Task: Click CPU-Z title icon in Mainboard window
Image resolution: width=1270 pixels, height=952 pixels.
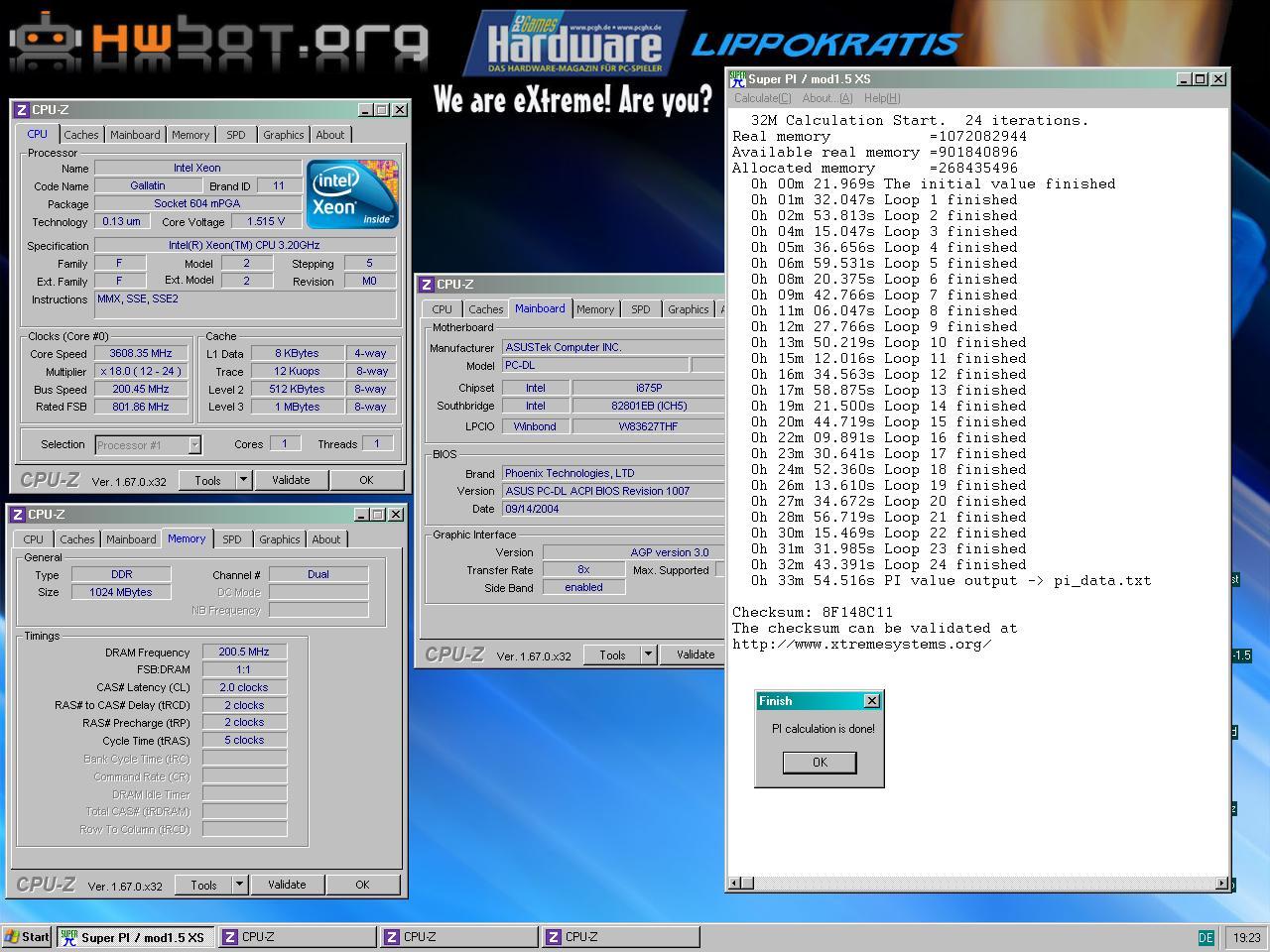Action: (426, 285)
